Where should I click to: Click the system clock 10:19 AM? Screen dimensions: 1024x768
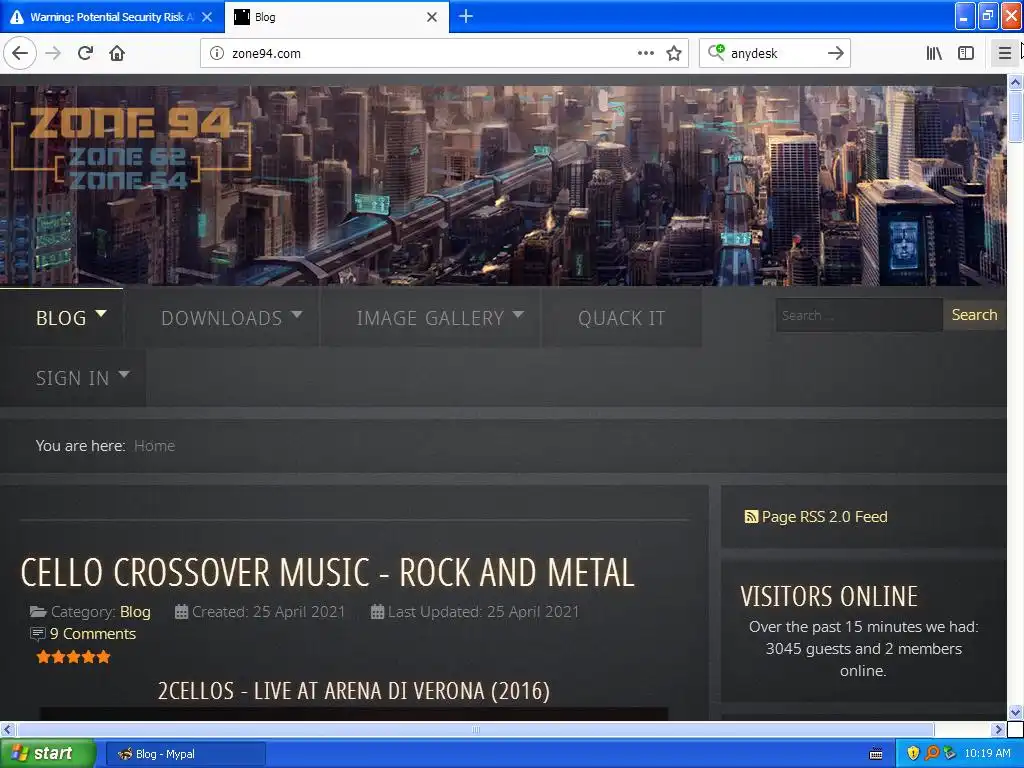987,754
